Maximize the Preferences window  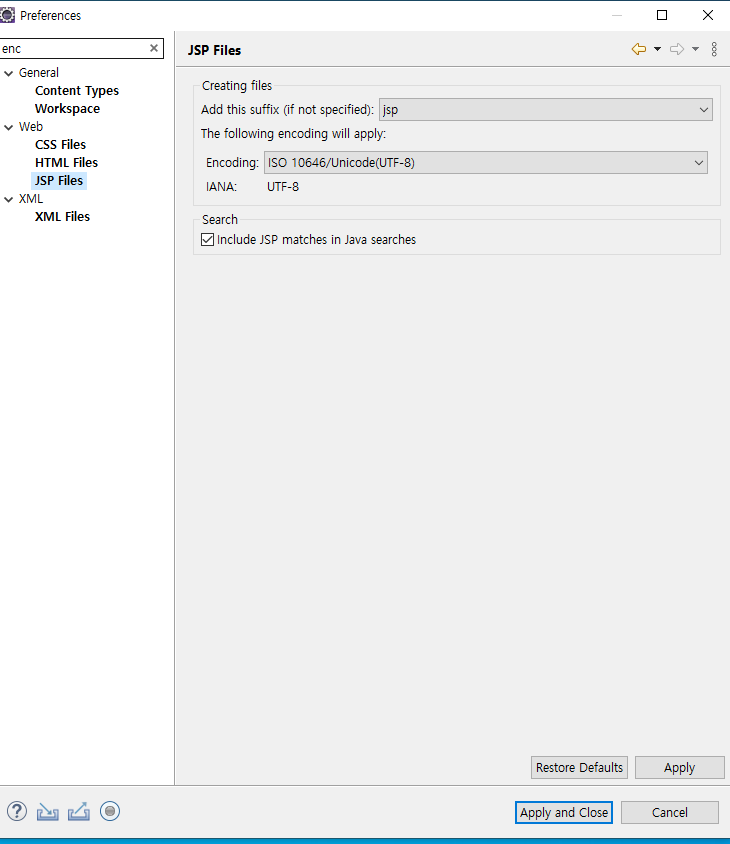[x=662, y=15]
